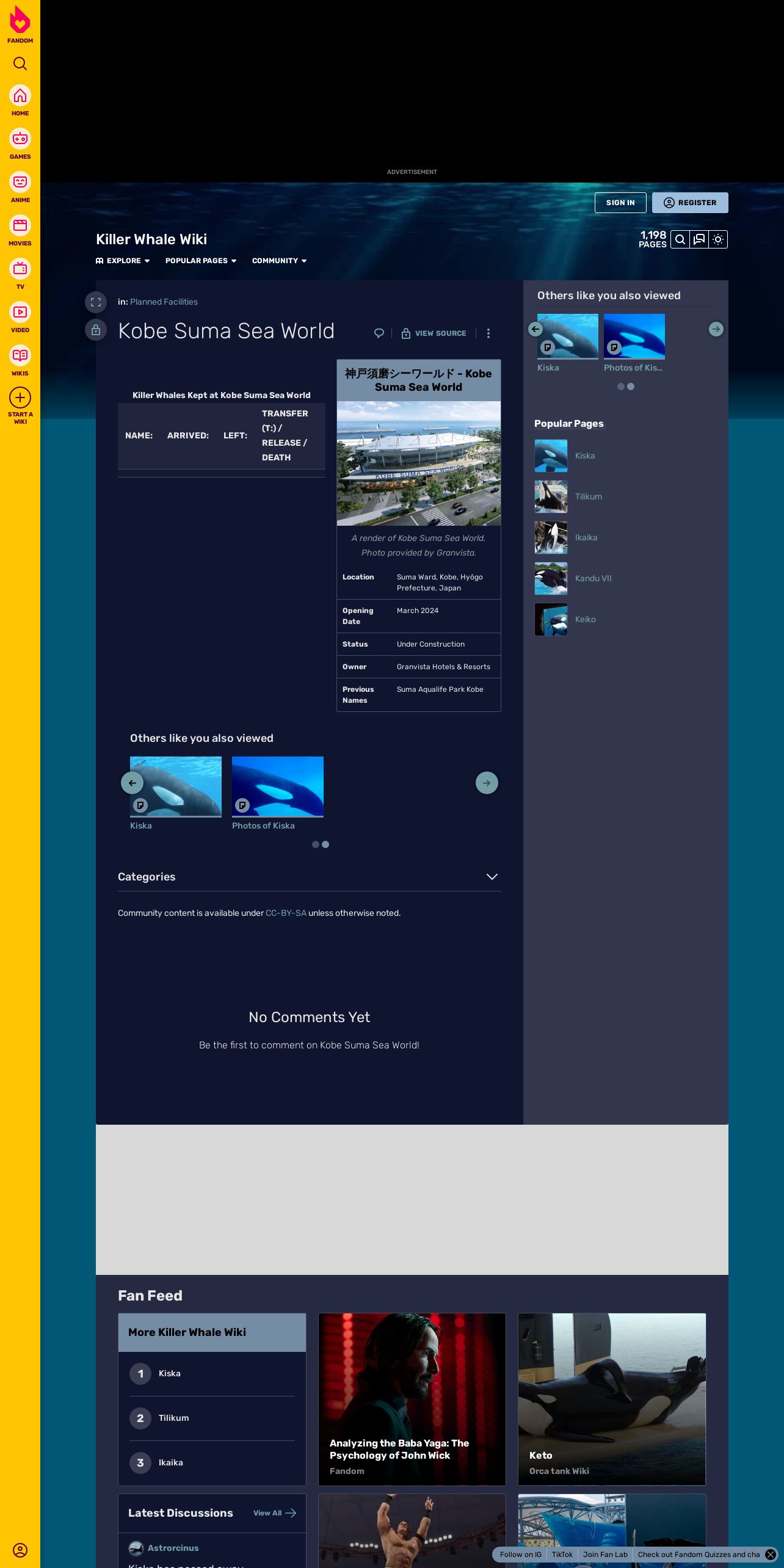Open the sidebar search icon
The image size is (784, 1568).
point(20,64)
